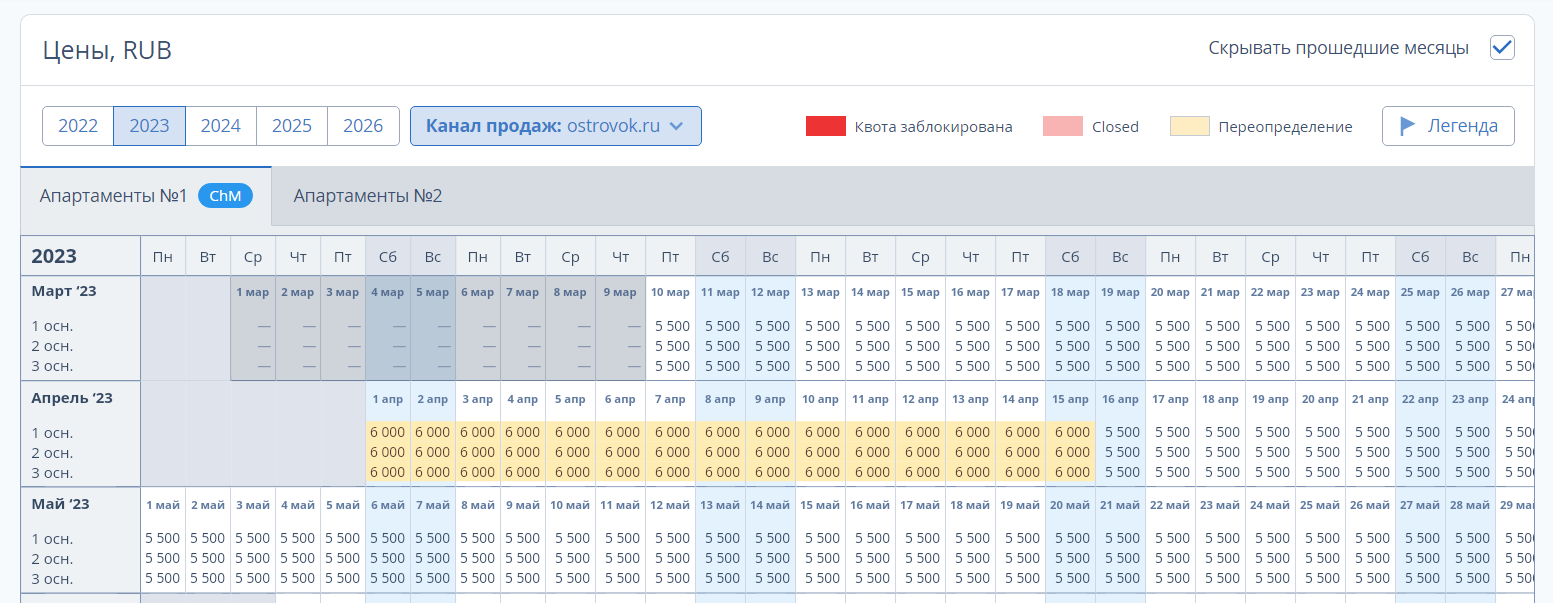This screenshot has width=1553, height=603.
Task: Click the 17 май date cell
Action: [921, 504]
